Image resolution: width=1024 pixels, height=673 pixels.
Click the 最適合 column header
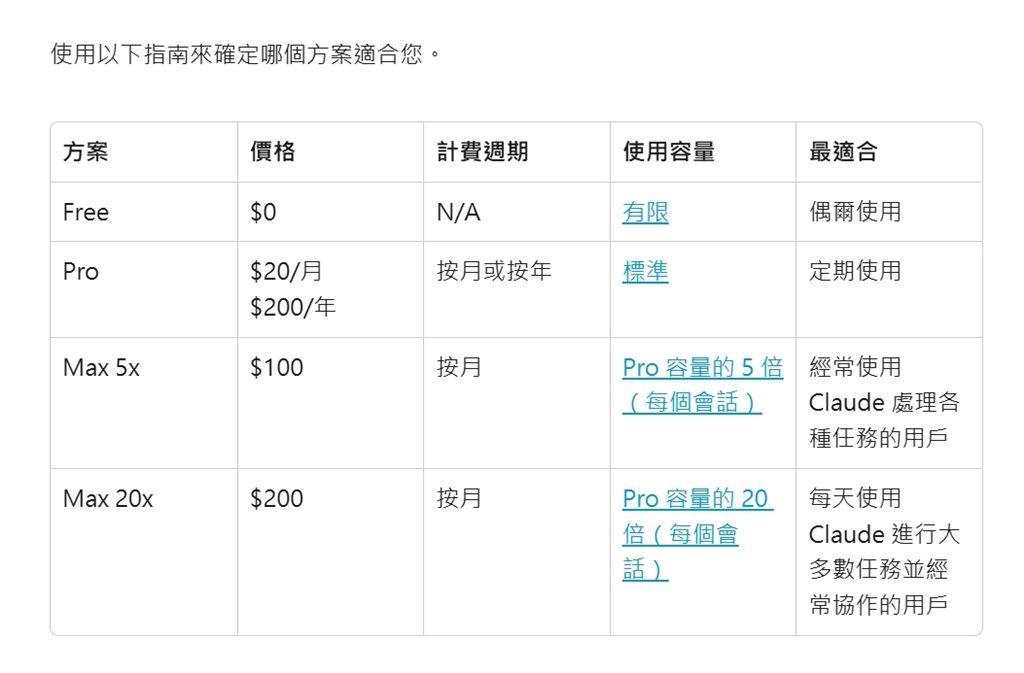tap(843, 152)
